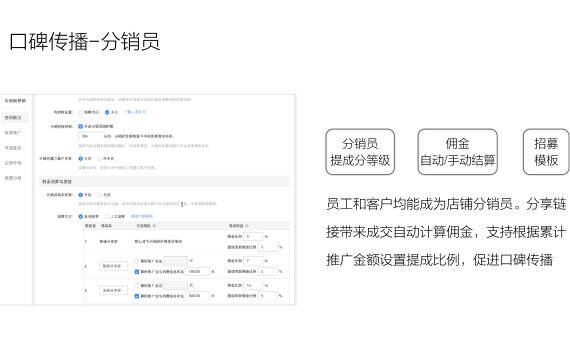Click the text line '推广金额设置提成比例，促进口碑传播'
Image resolution: width=570 pixels, height=360 pixels.
click(439, 260)
